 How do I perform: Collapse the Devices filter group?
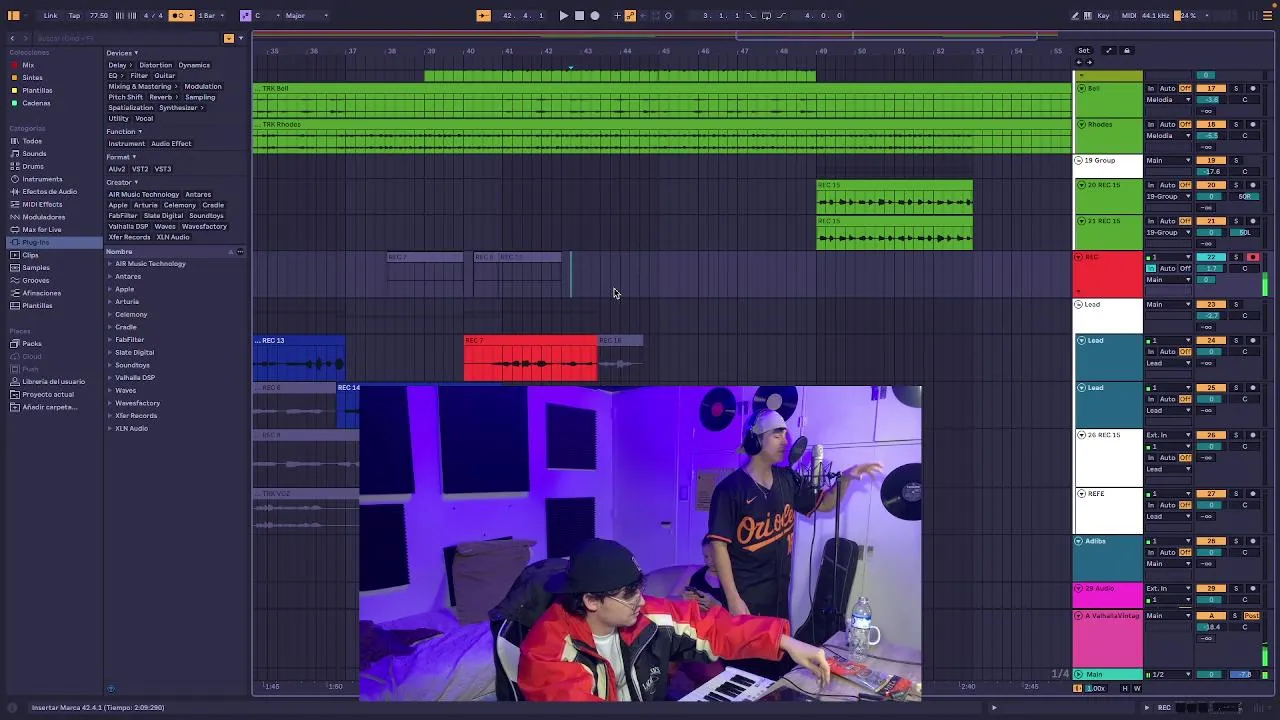(x=122, y=53)
